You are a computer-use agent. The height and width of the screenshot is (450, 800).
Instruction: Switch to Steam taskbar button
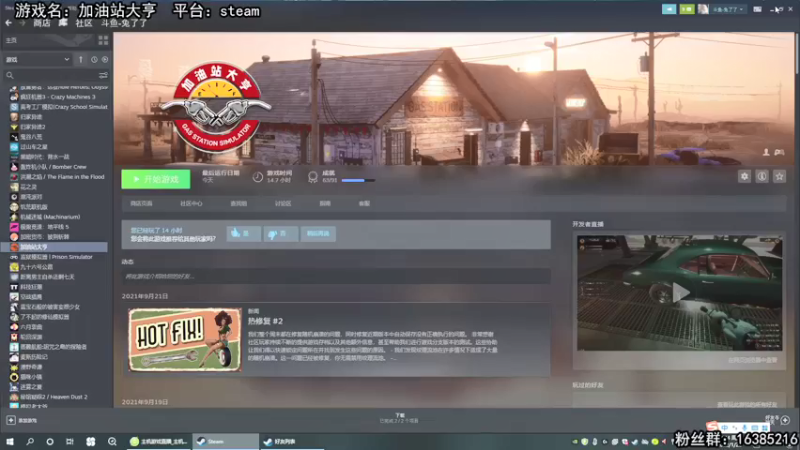(x=226, y=441)
